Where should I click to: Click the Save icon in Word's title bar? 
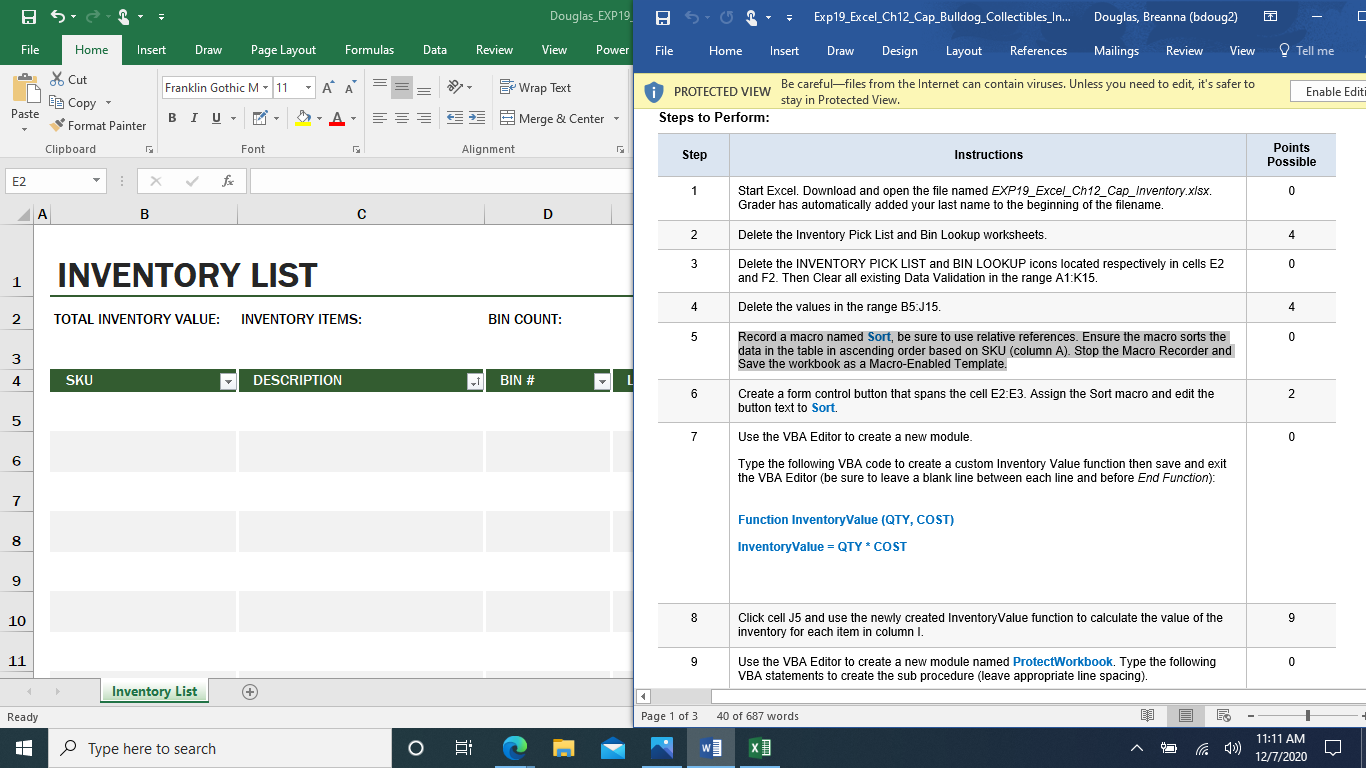pos(662,17)
